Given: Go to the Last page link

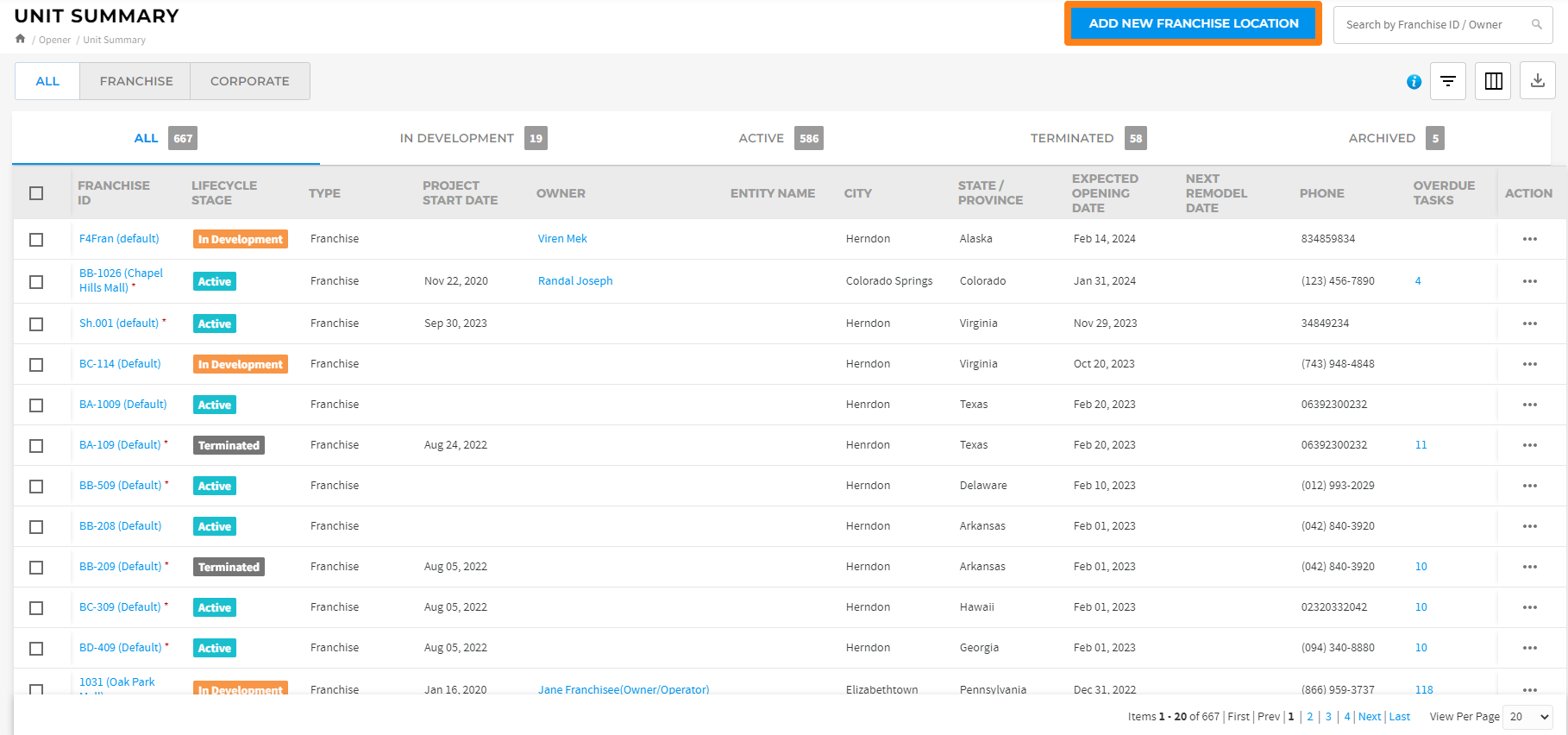Looking at the screenshot, I should click(x=1400, y=717).
